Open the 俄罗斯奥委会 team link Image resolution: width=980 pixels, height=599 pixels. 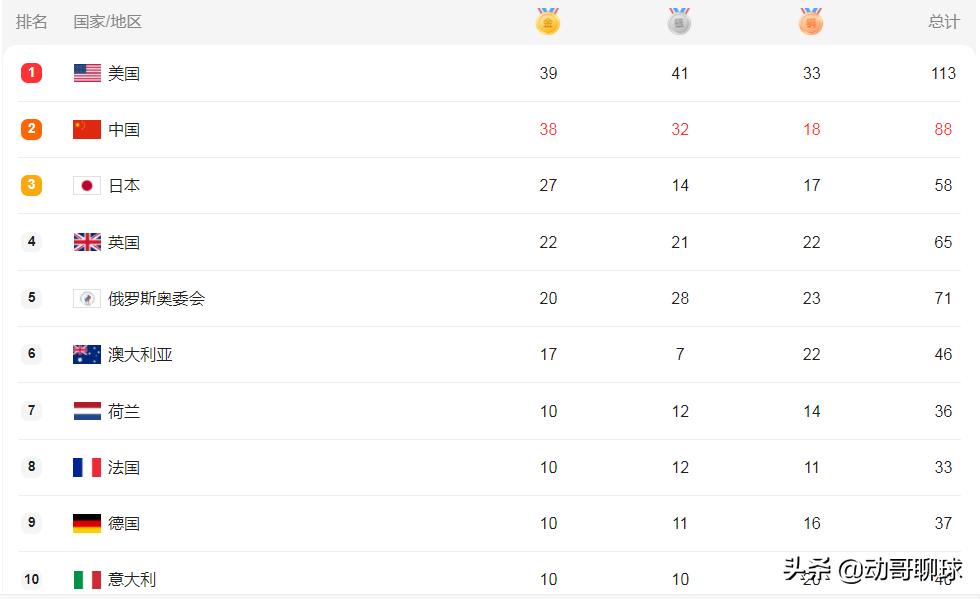tap(156, 298)
